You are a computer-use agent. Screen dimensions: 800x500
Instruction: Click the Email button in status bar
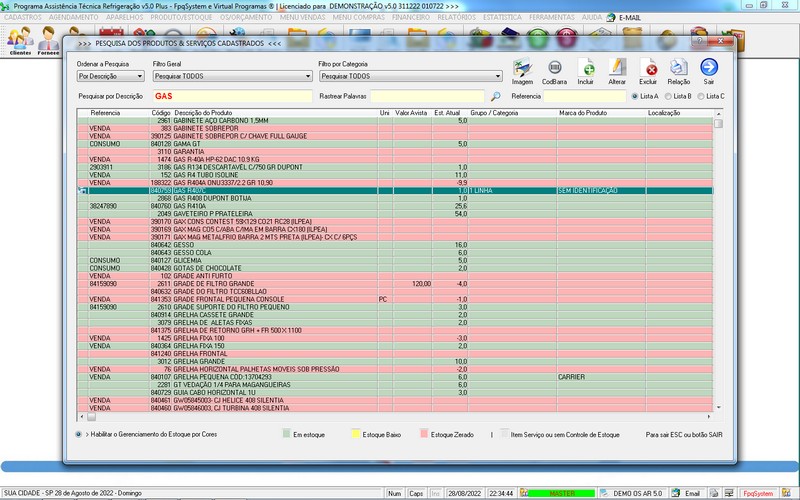click(687, 493)
